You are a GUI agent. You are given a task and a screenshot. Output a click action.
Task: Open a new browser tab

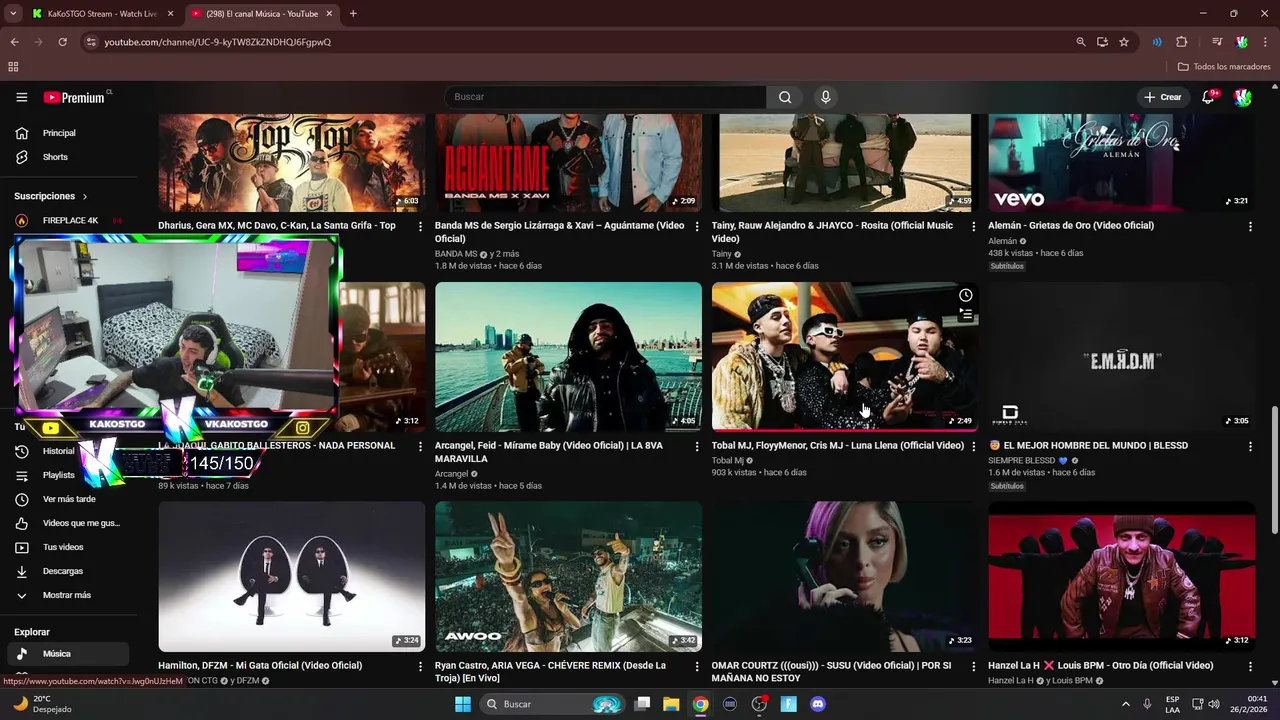(x=353, y=13)
